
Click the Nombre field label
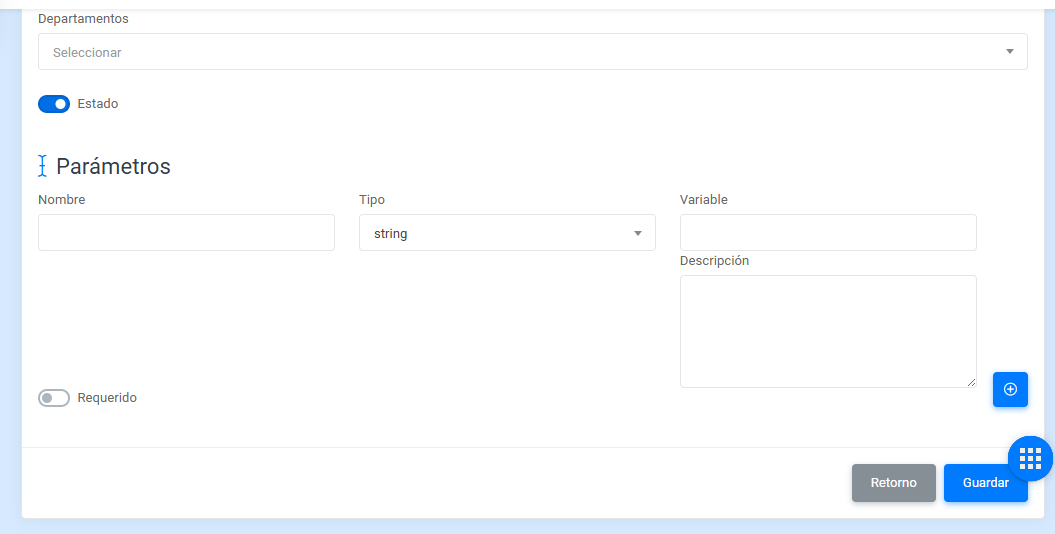62,200
